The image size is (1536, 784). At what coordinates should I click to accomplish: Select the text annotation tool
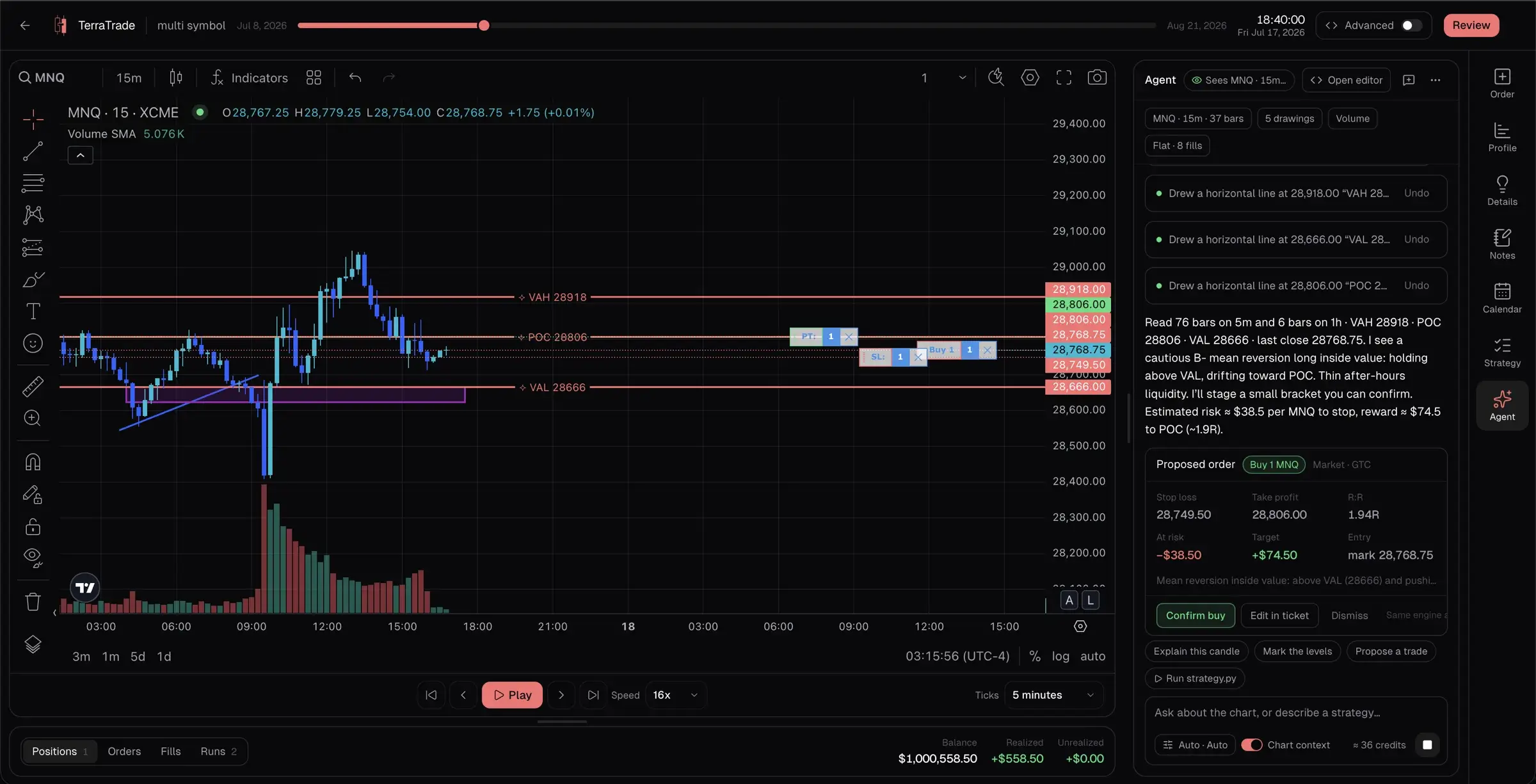pyautogui.click(x=33, y=312)
